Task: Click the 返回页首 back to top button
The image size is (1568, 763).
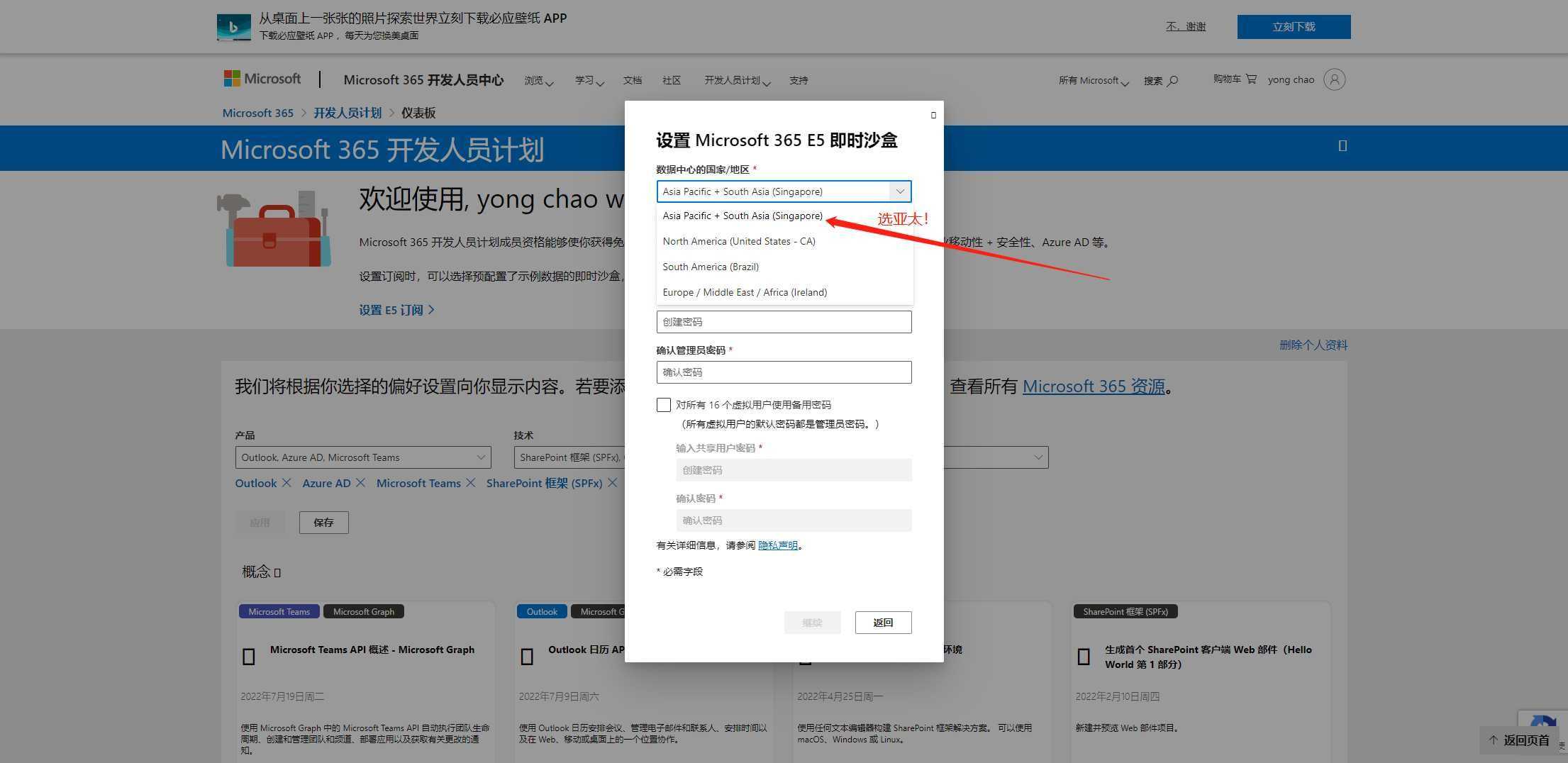Action: point(1518,740)
